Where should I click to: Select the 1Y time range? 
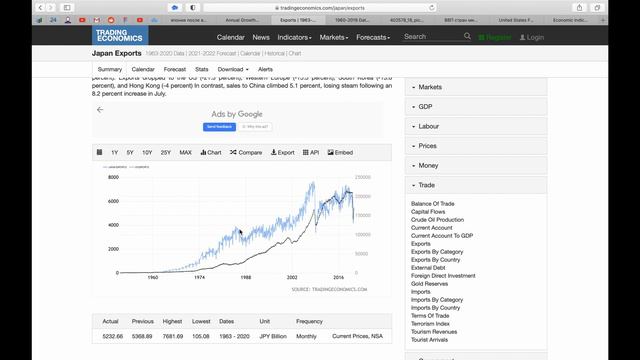coord(115,152)
